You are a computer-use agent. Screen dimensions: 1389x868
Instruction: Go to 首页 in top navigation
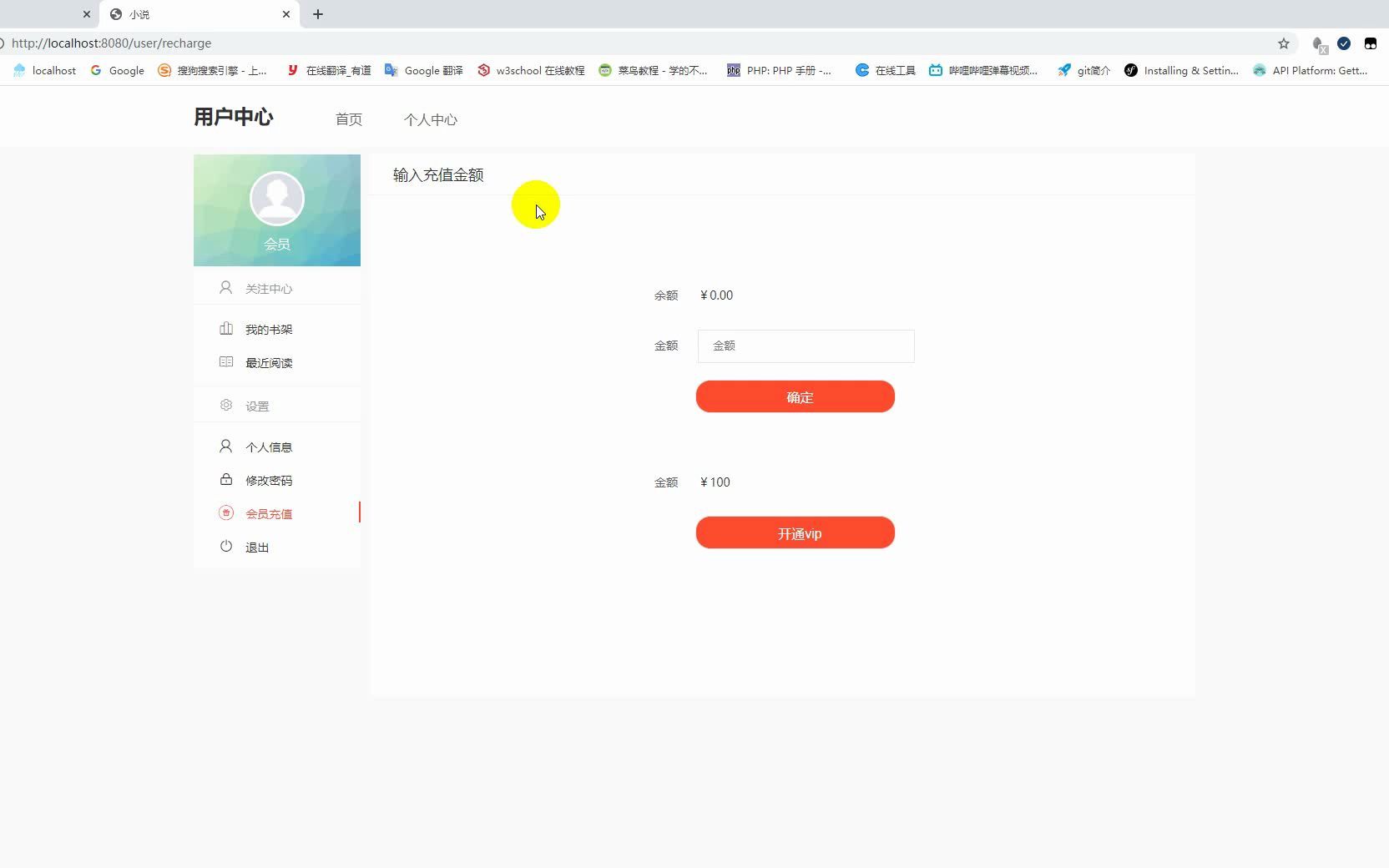pos(349,119)
